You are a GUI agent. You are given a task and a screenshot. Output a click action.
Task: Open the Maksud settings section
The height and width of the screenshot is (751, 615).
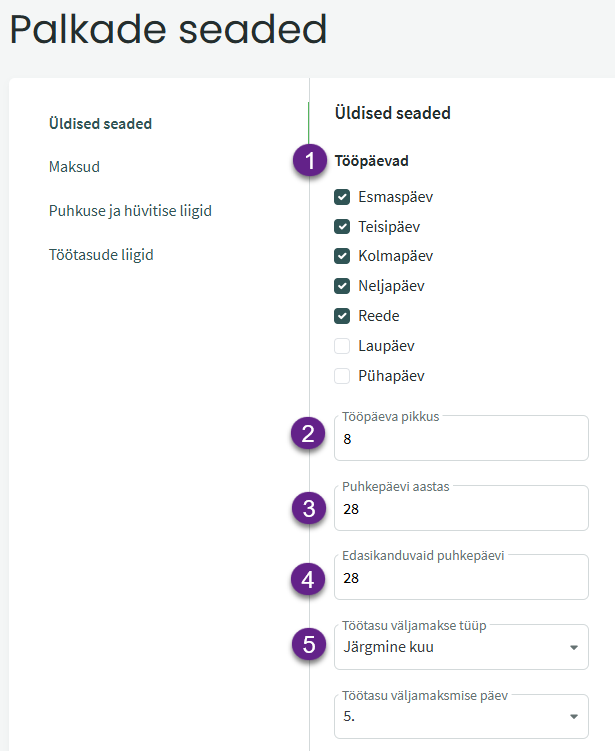pos(74,166)
